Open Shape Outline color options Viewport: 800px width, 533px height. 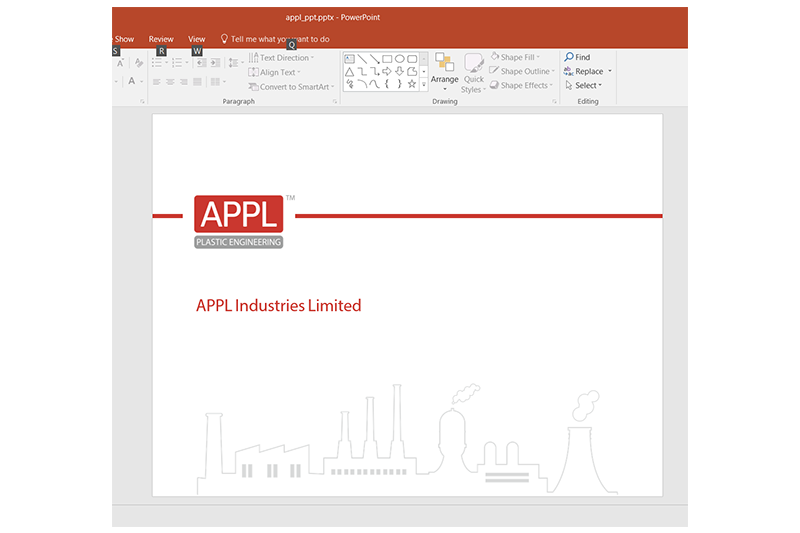click(522, 71)
